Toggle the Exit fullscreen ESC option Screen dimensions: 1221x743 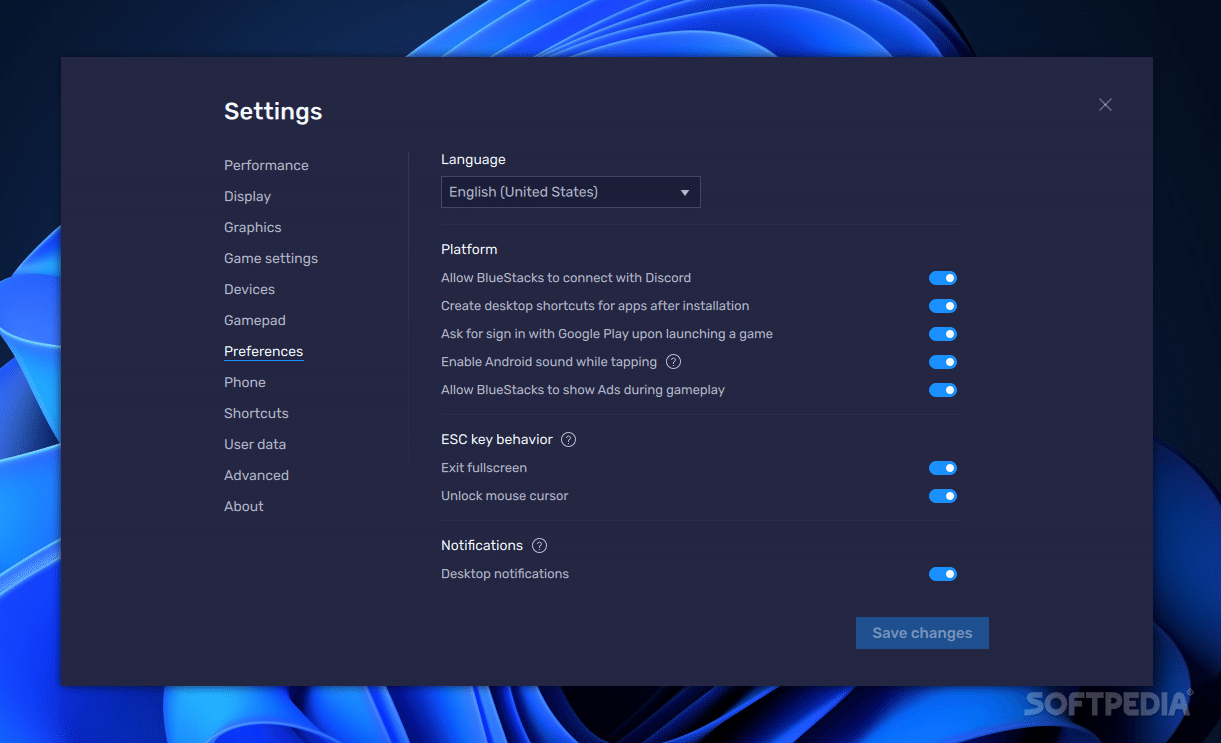943,468
